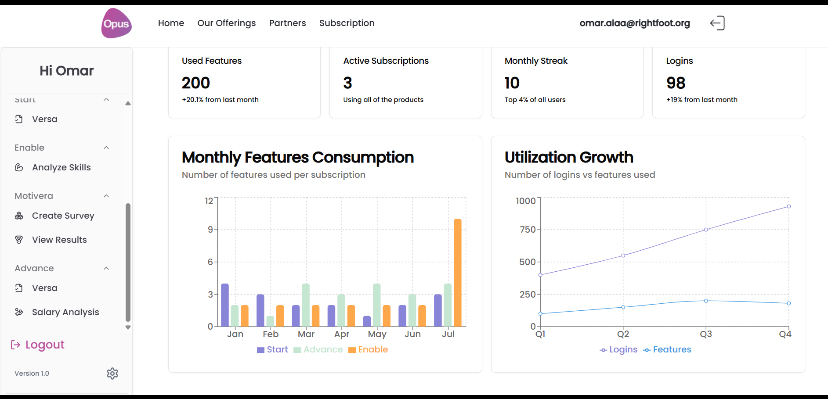828x399 pixels.
Task: Click 'Using all of the products' text
Action: [x=383, y=100]
